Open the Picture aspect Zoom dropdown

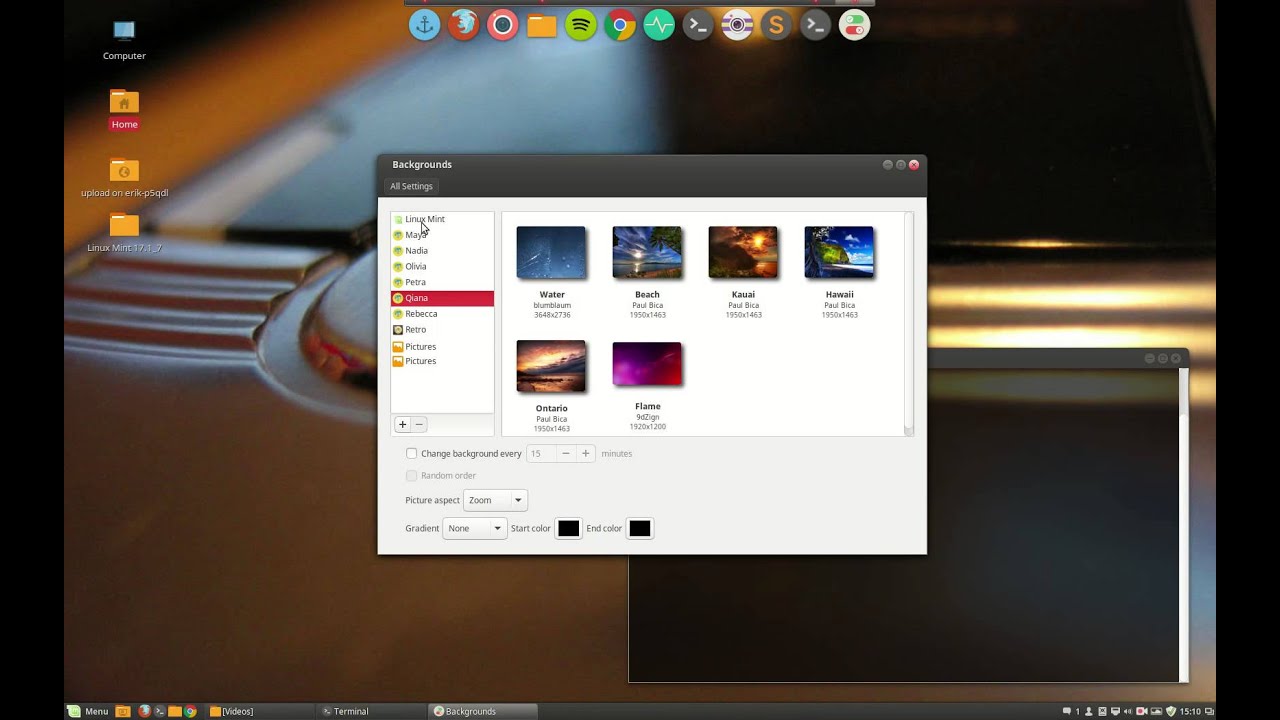[x=495, y=500]
